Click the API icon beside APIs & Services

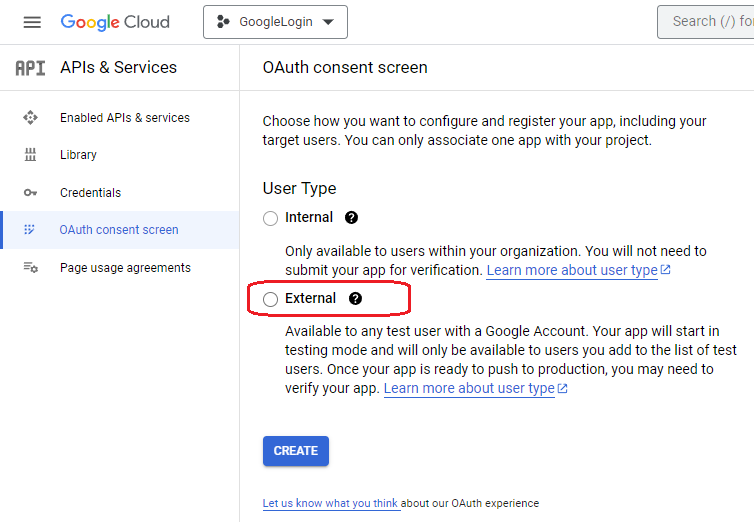30,68
